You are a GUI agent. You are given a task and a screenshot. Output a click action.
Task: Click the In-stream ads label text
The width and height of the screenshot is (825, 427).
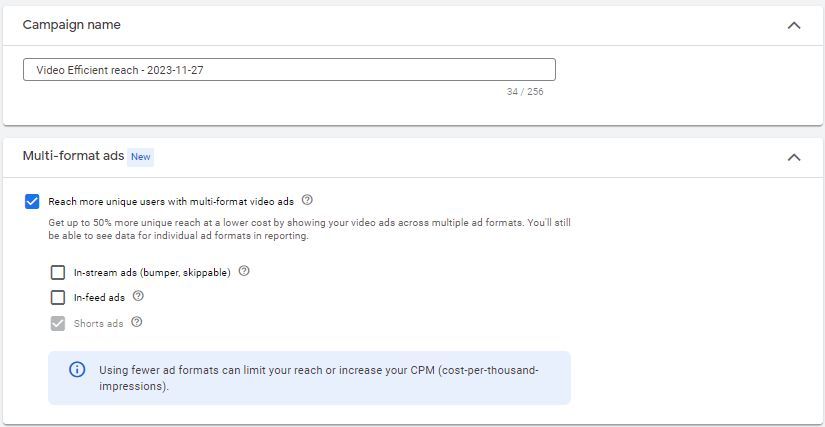point(152,273)
